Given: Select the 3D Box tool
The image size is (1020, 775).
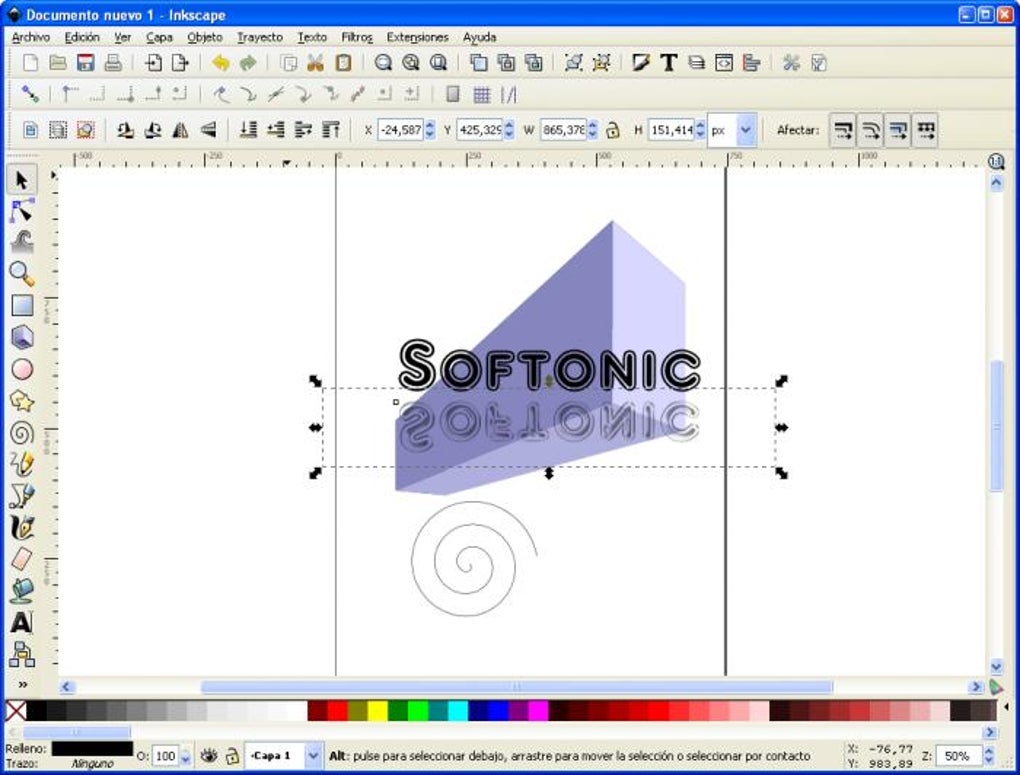Looking at the screenshot, I should coord(21,337).
